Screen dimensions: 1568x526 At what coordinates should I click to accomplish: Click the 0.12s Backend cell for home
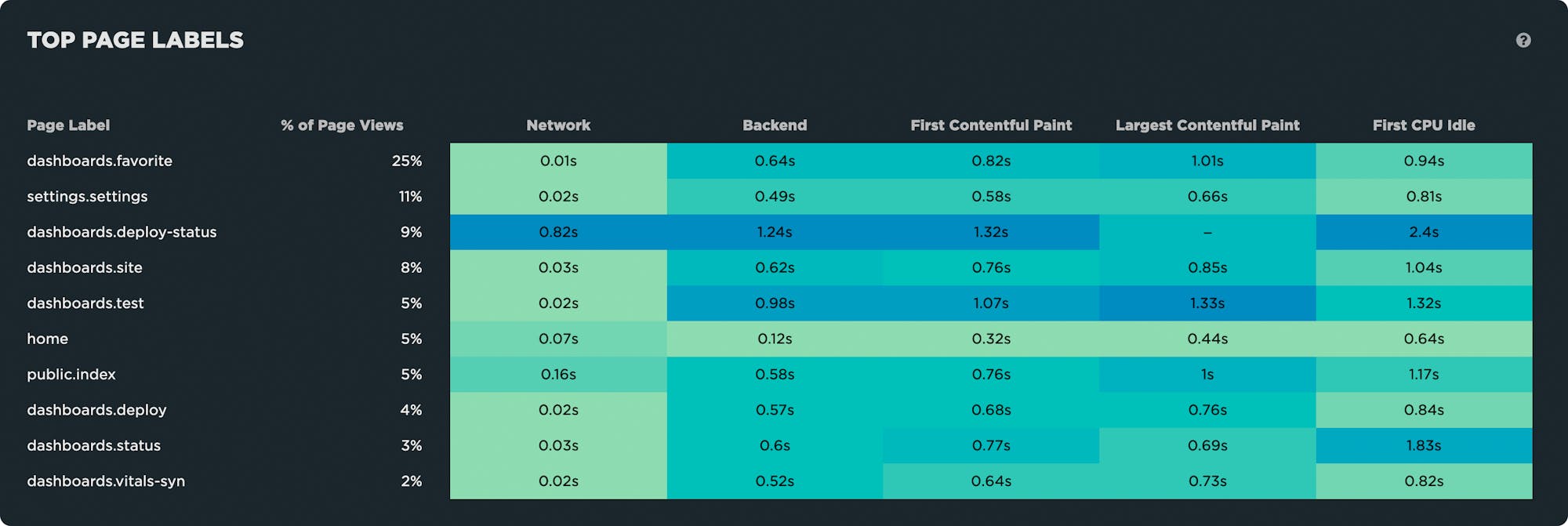coord(775,339)
